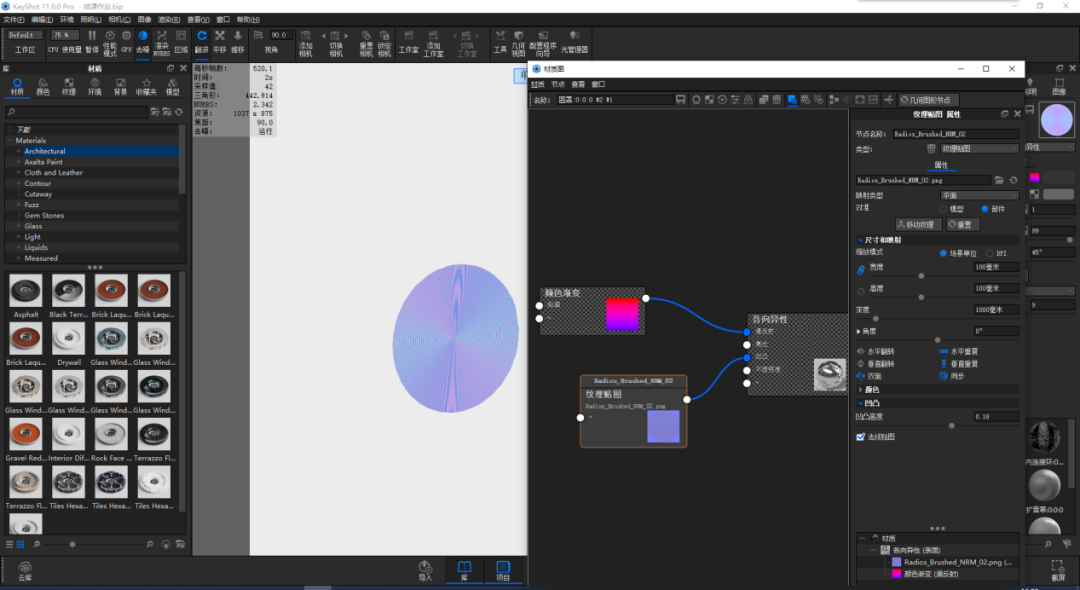Click the 移动纹理 button
This screenshot has height=590, width=1080.
(x=918, y=224)
